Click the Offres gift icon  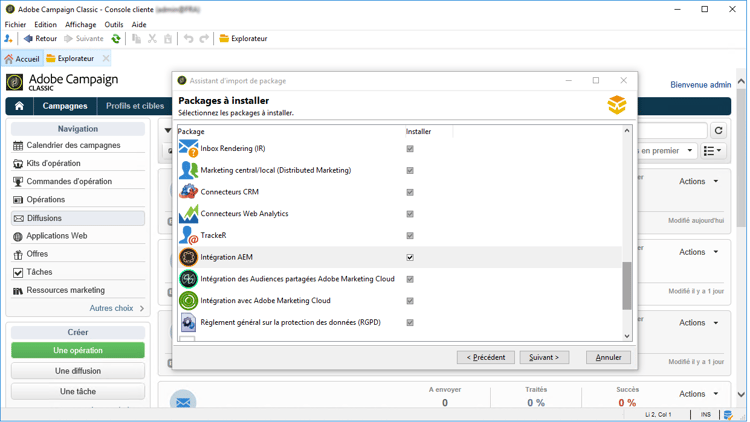click(18, 255)
